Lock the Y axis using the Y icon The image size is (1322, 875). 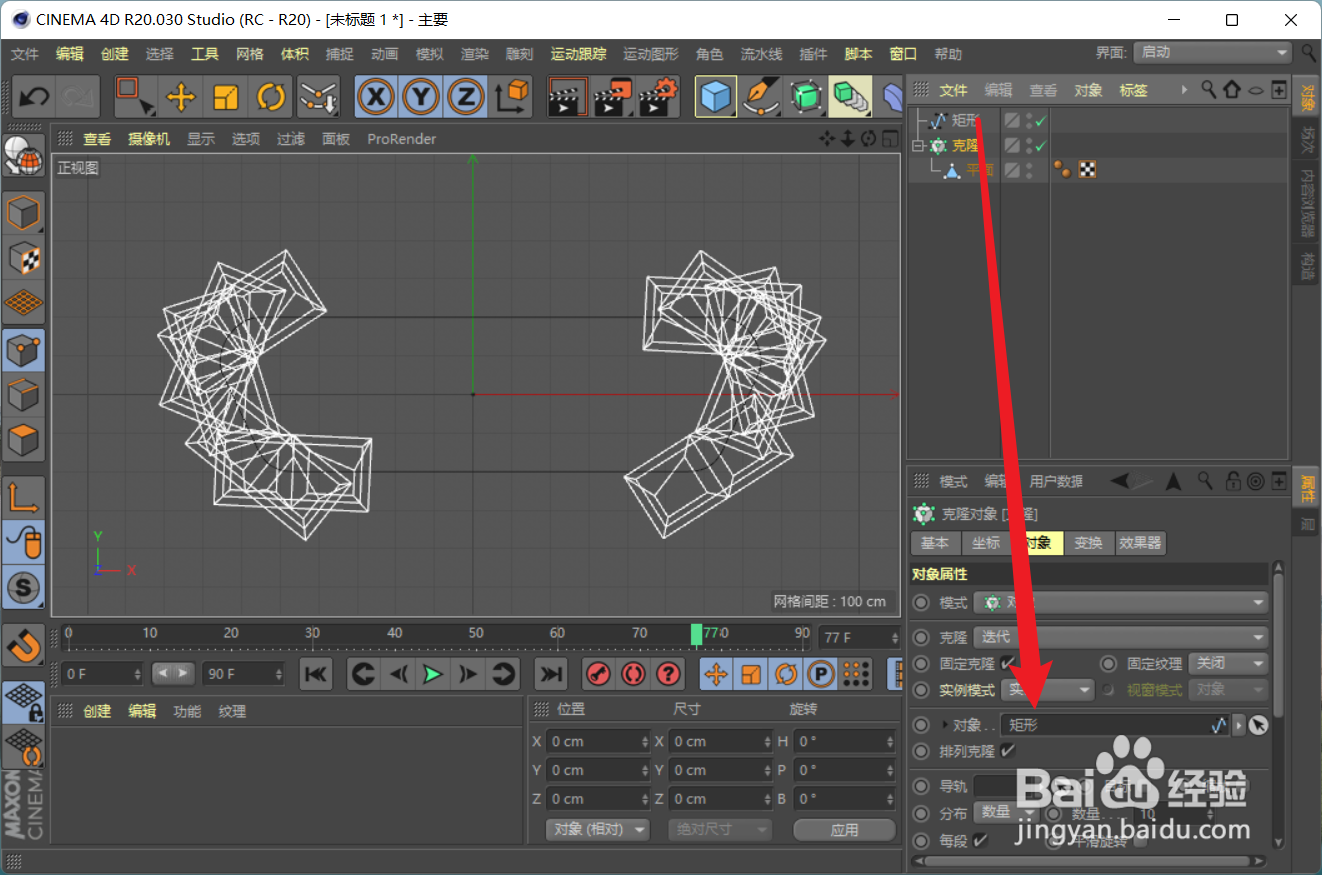click(421, 96)
